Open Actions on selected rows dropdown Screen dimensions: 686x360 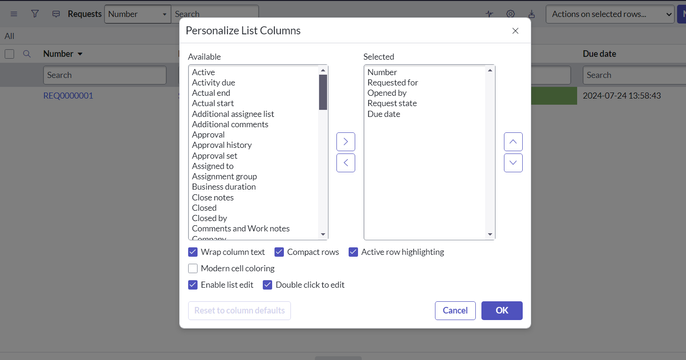(610, 14)
